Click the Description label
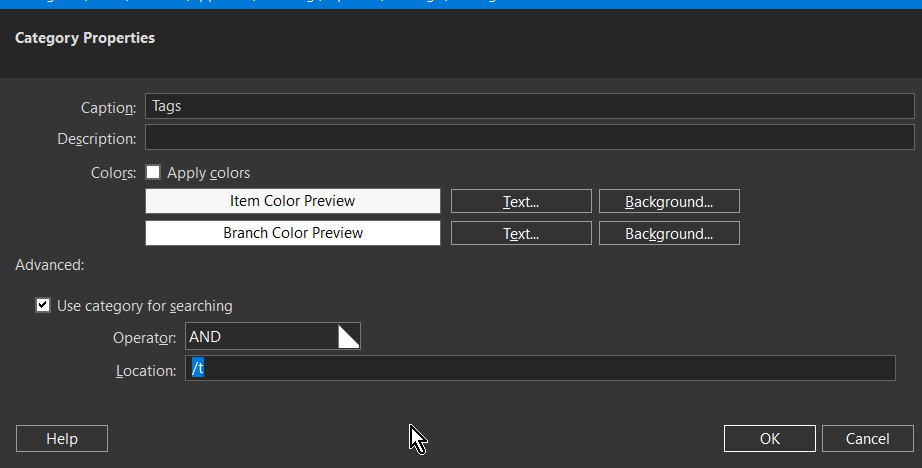Screen dimensions: 922x468 (x=96, y=139)
